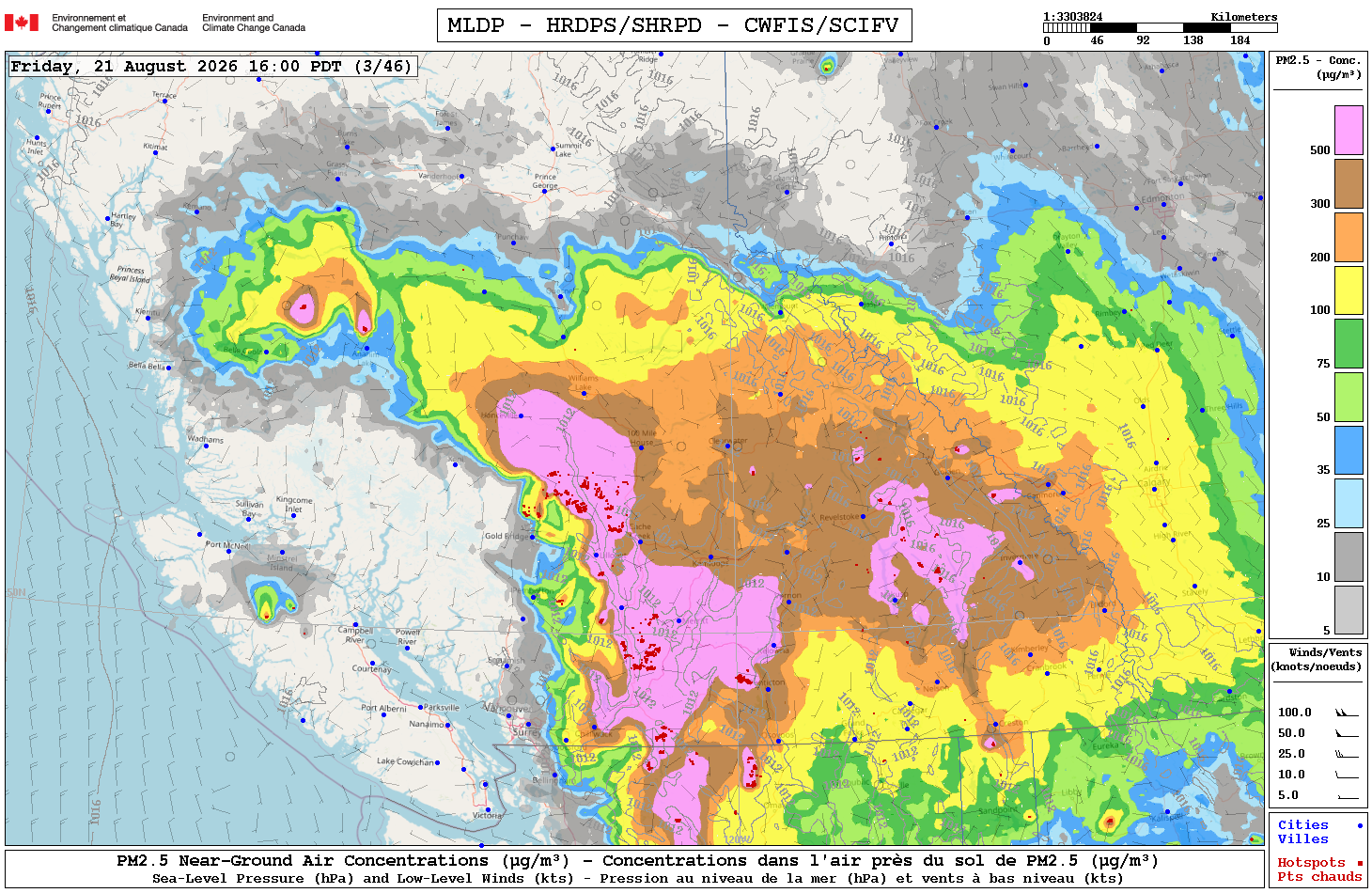The width and height of the screenshot is (1372, 893).
Task: Select the blue 35–50 legend swatch
Action: (1349, 450)
